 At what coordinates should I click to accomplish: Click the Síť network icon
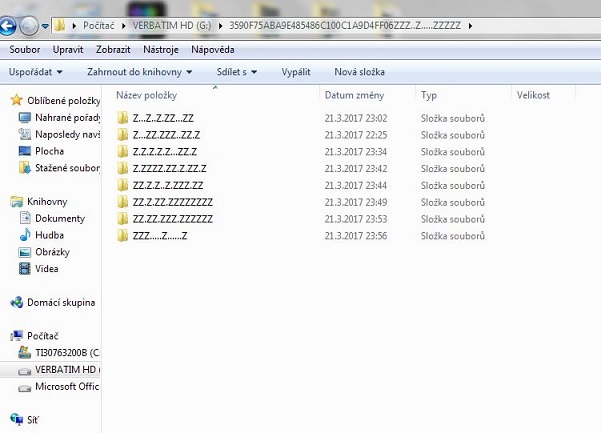[x=17, y=420]
